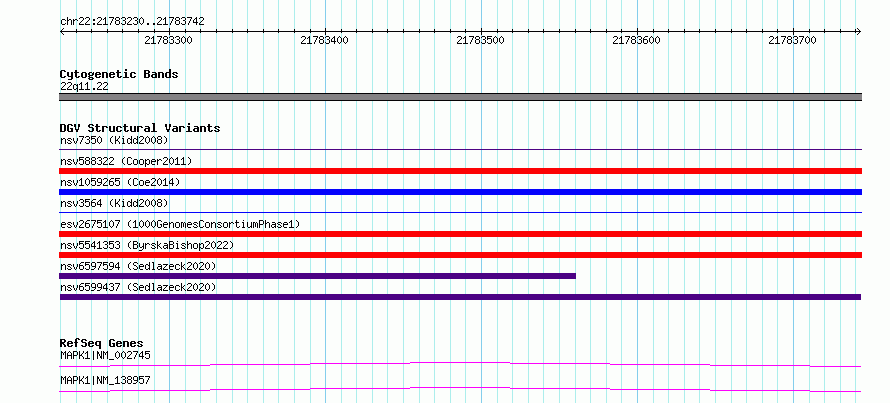This screenshot has width=890, height=403.
Task: Select the Cytogenetic Bands track heading
Action: coord(119,74)
